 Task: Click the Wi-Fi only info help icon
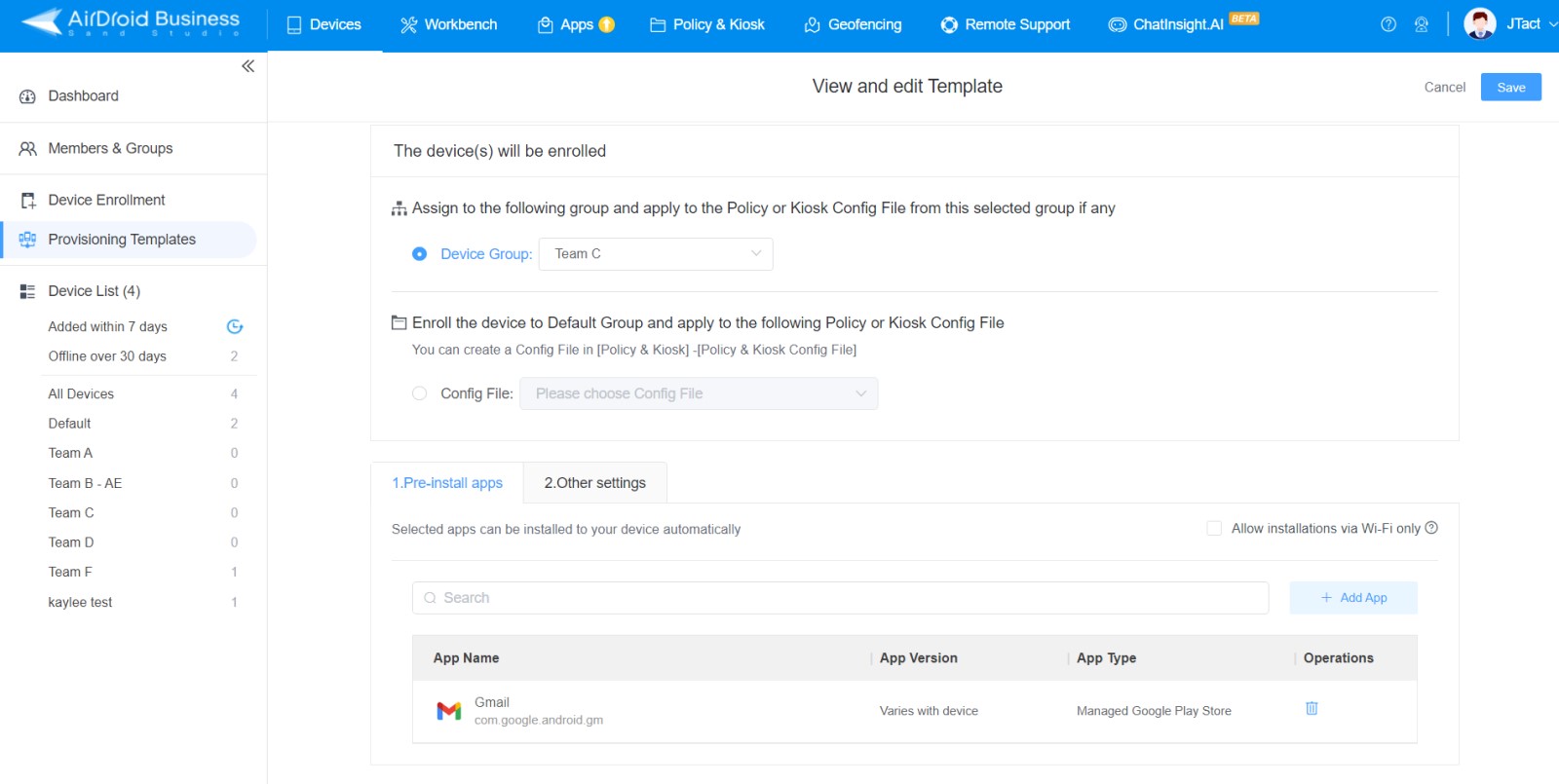pos(1431,528)
